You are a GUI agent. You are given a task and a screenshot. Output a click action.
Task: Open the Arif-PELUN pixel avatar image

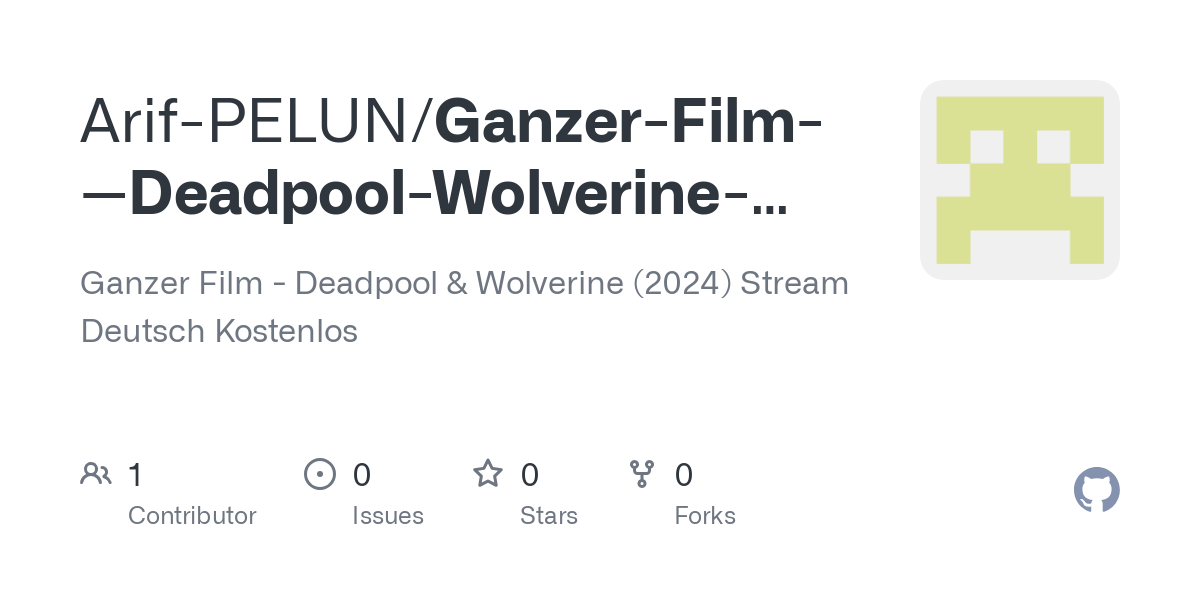pos(1020,180)
